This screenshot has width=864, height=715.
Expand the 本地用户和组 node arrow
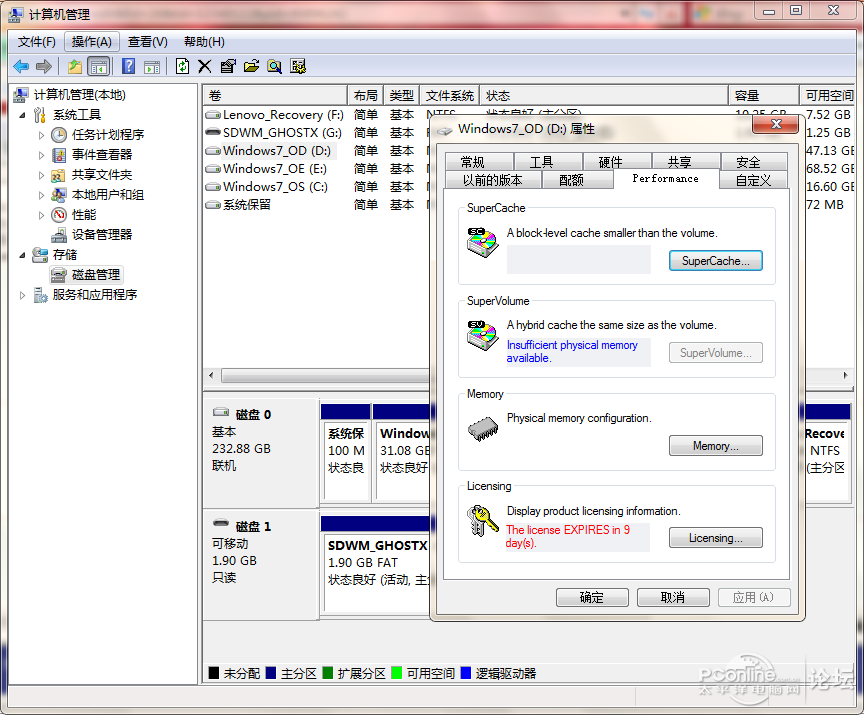click(x=41, y=195)
